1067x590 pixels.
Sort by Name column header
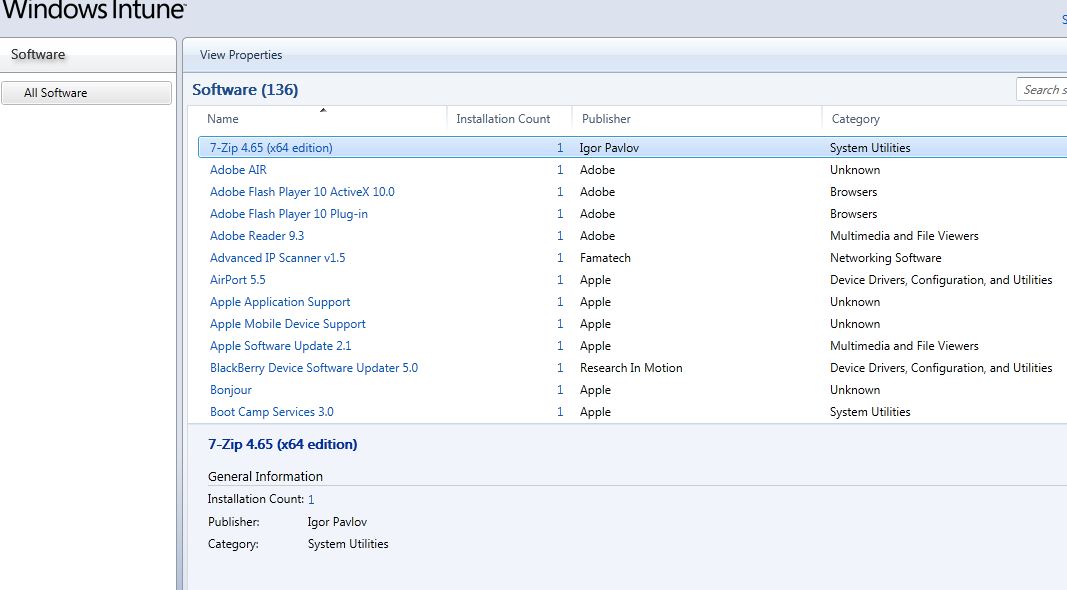coord(223,119)
